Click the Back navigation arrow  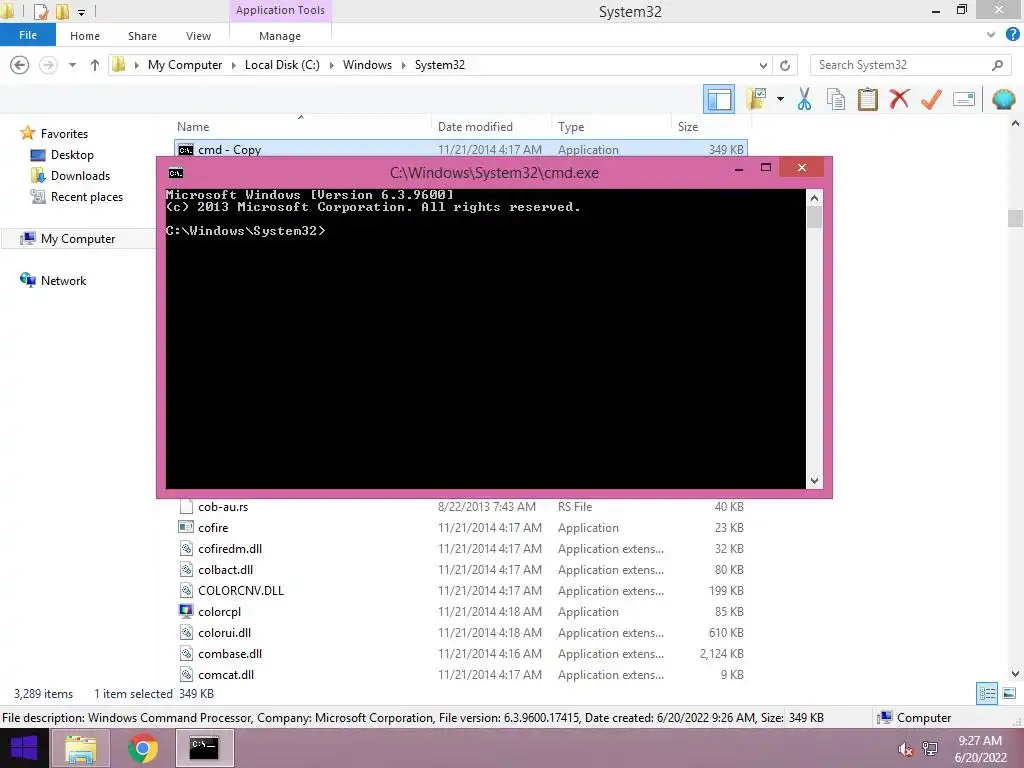pyautogui.click(x=20, y=65)
